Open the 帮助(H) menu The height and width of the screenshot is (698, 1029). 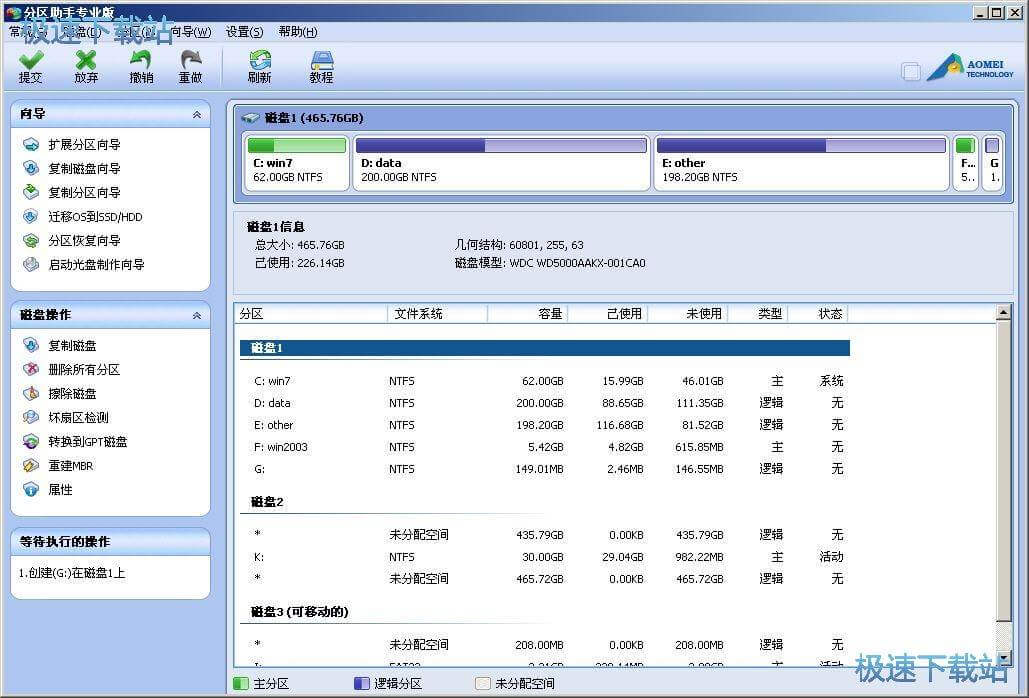pyautogui.click(x=298, y=31)
